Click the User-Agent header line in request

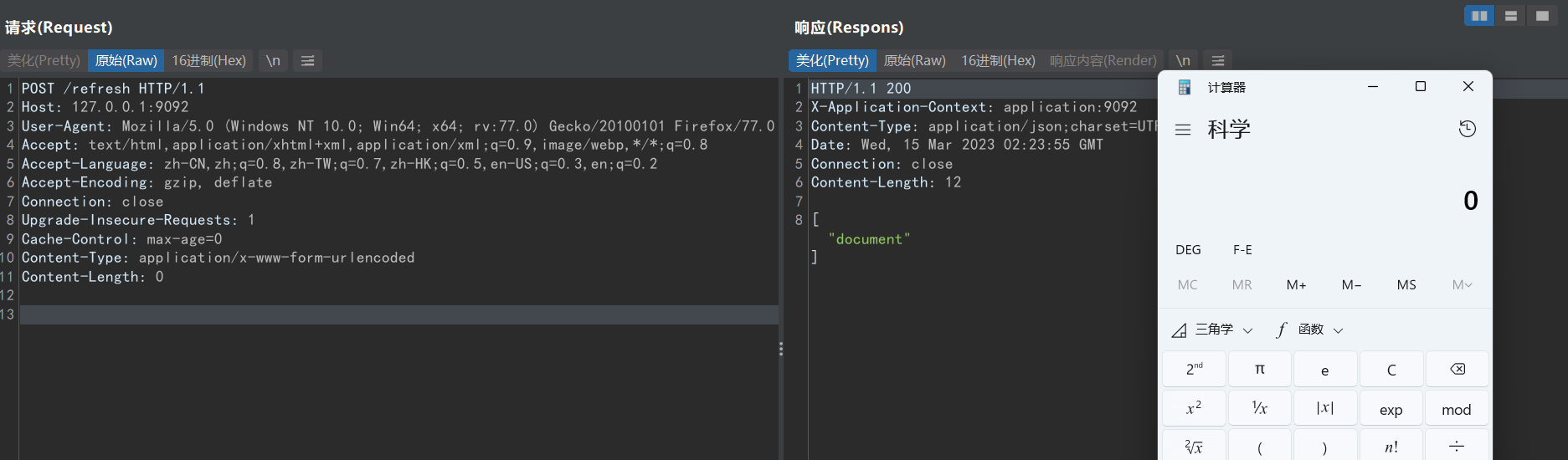click(x=398, y=125)
